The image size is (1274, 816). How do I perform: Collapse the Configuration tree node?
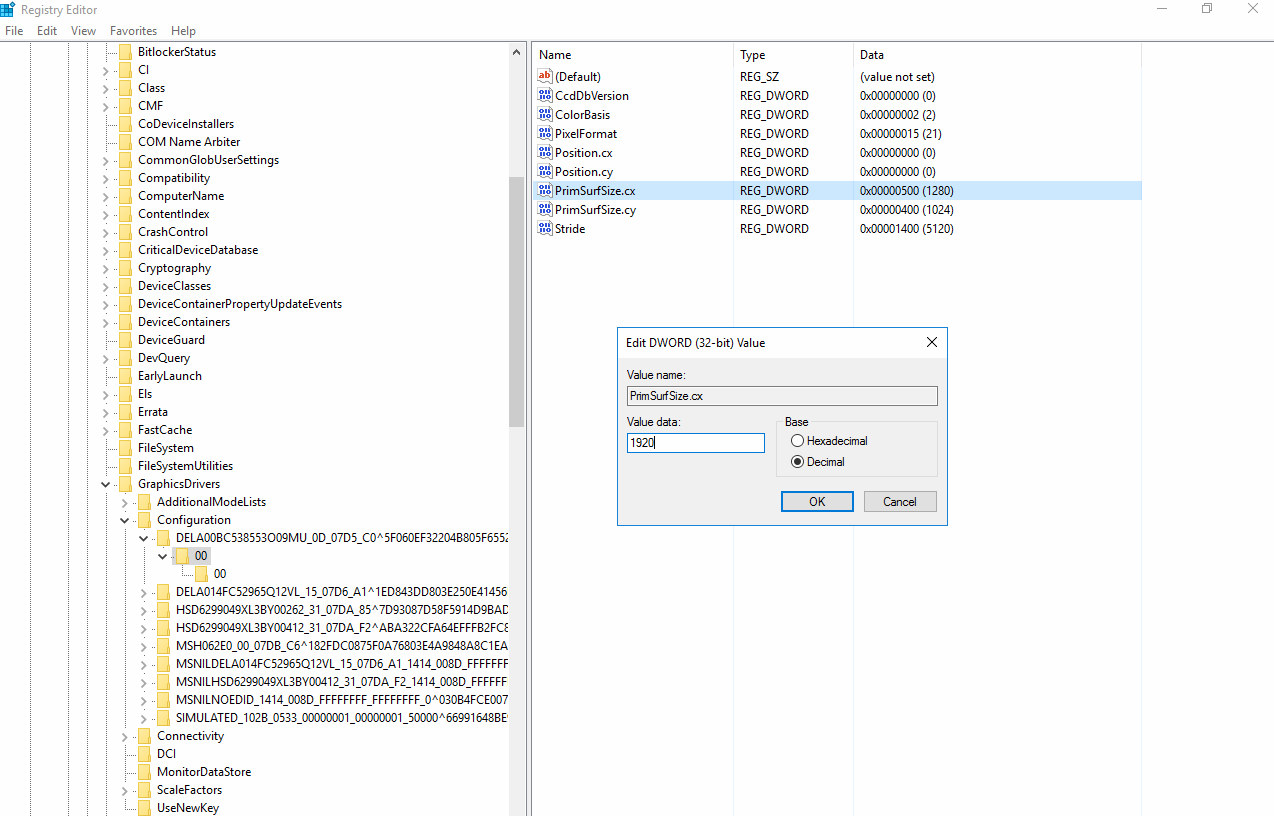[x=125, y=520]
